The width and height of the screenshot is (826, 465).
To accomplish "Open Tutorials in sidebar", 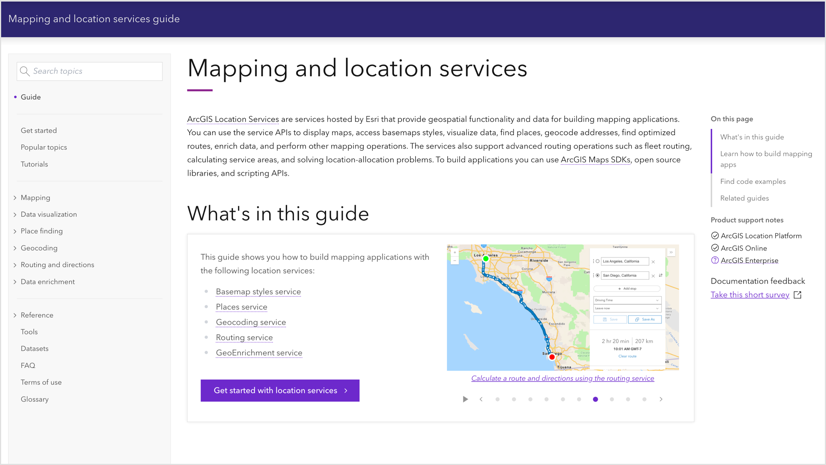I will click(34, 164).
